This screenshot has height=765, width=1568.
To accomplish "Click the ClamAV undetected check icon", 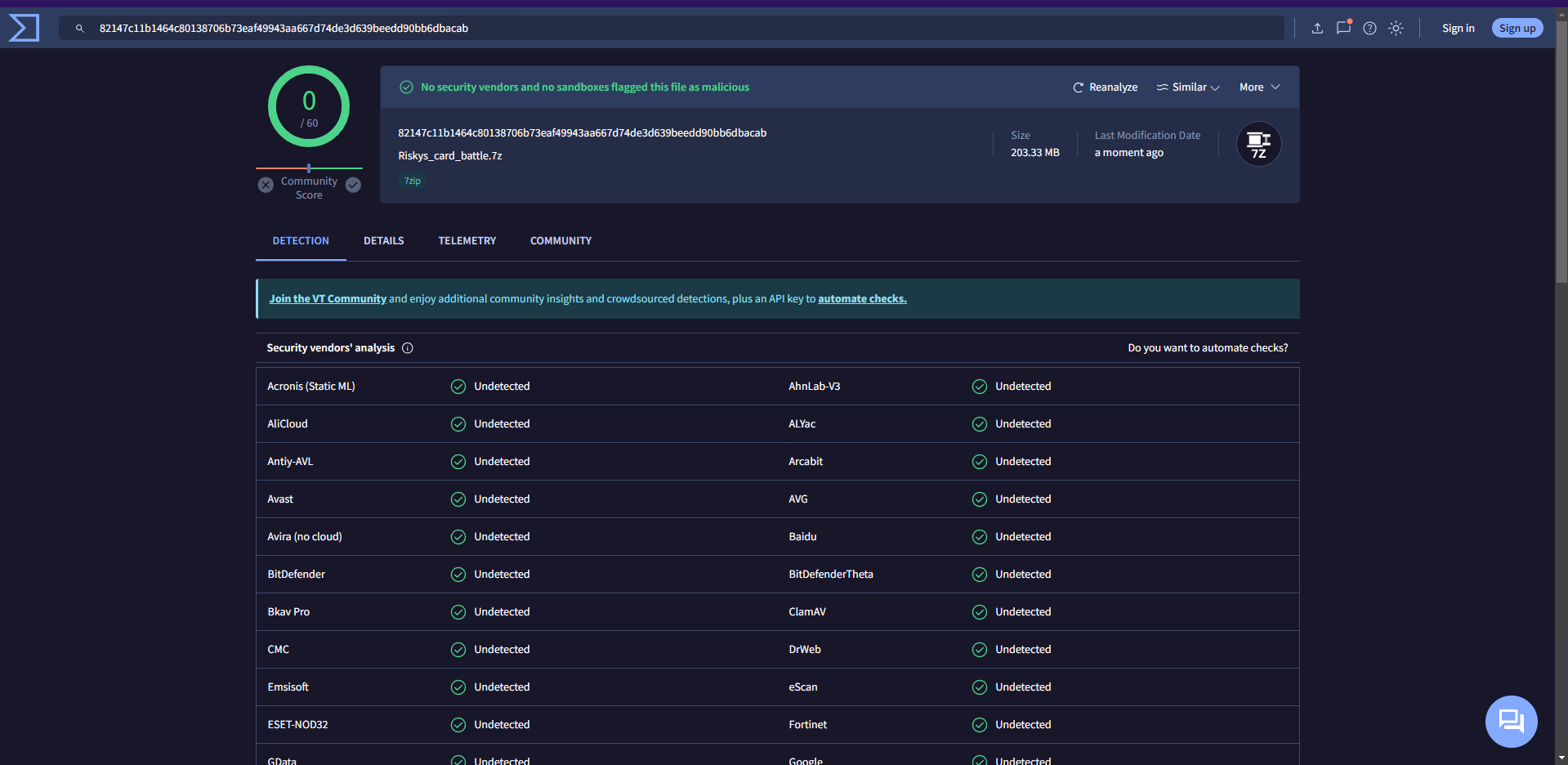I will [980, 612].
